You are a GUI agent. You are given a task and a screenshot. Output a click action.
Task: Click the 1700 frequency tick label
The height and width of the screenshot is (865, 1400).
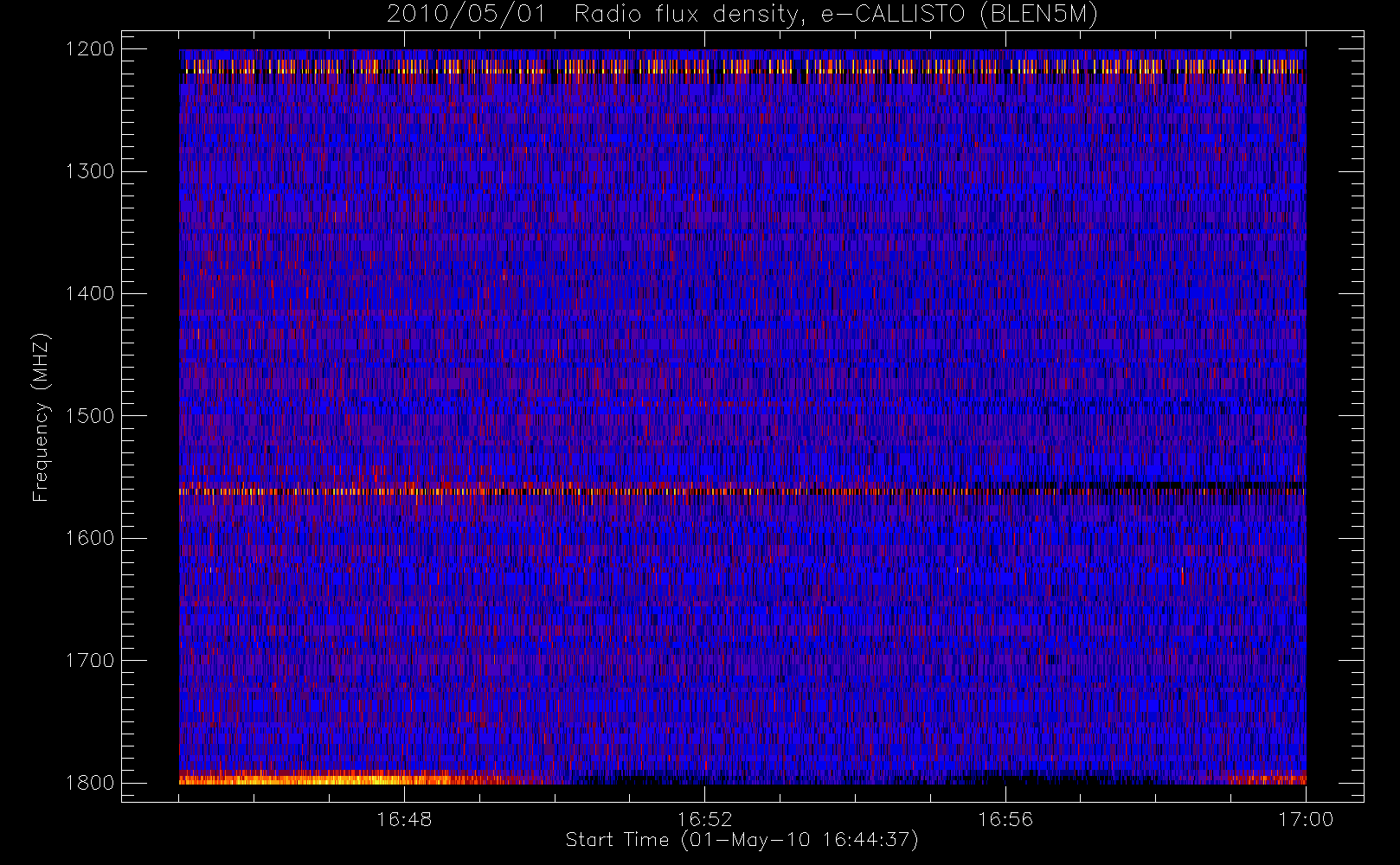pyautogui.click(x=90, y=661)
